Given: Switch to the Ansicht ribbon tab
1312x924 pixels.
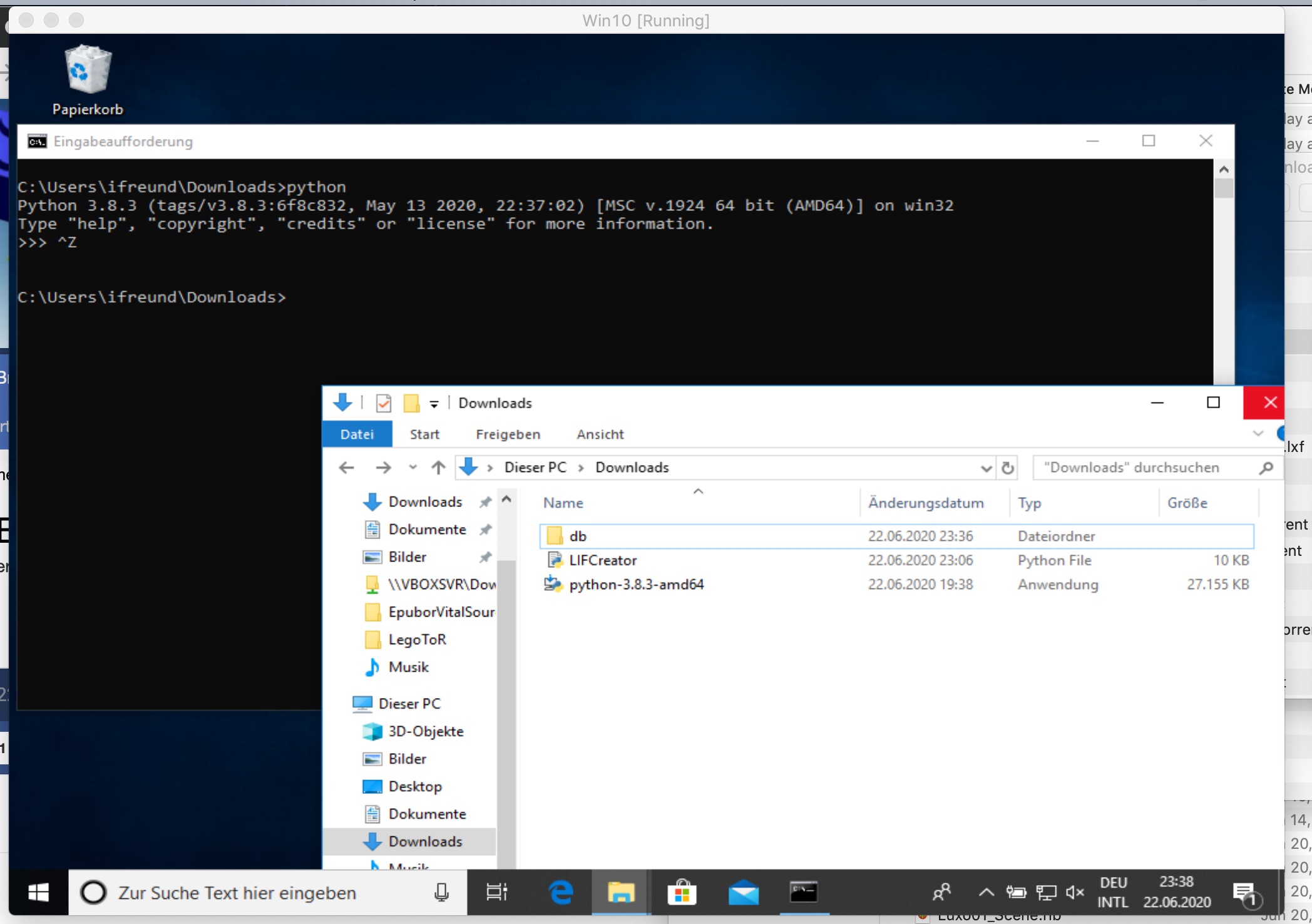Looking at the screenshot, I should [x=600, y=434].
